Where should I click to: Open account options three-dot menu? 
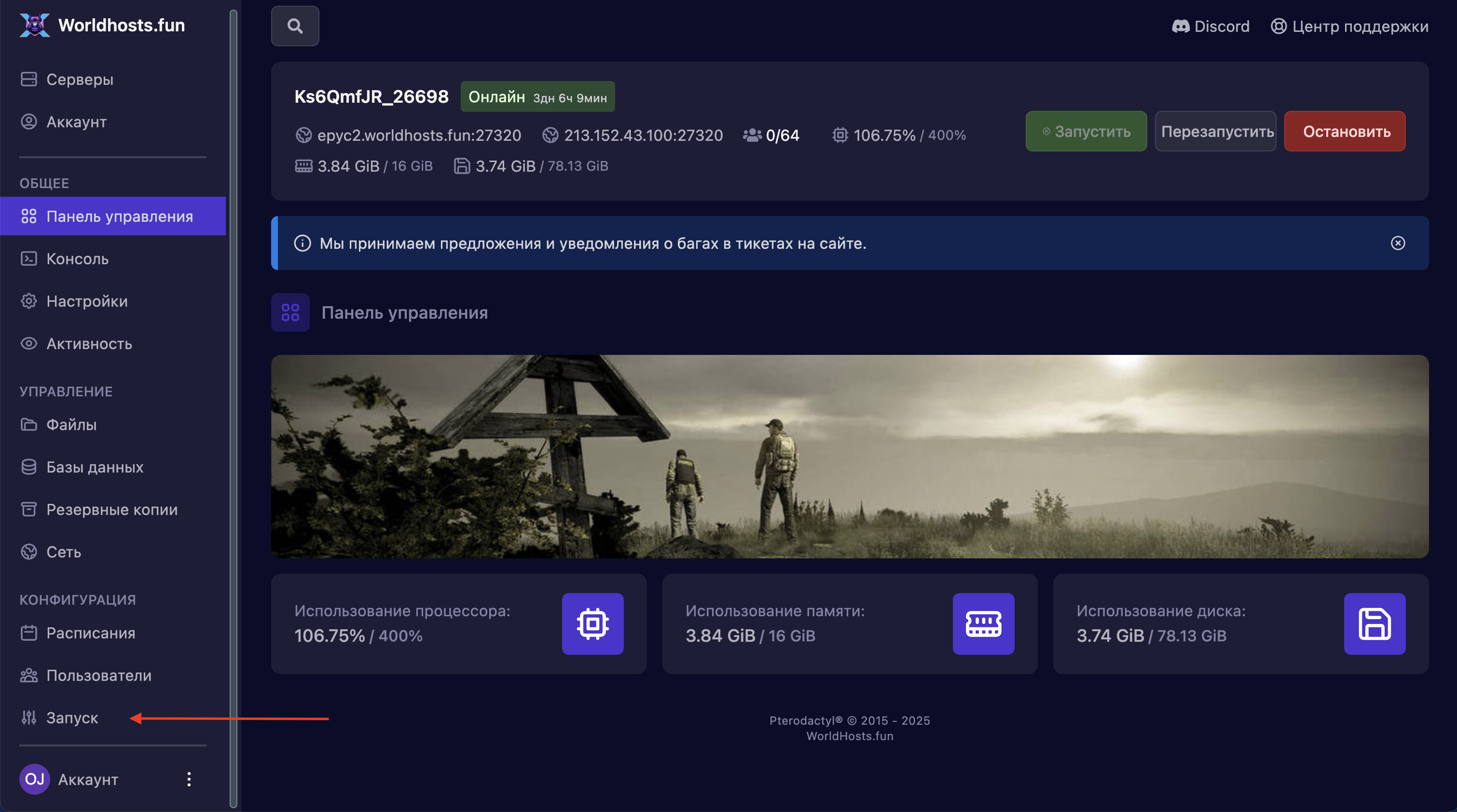click(189, 779)
